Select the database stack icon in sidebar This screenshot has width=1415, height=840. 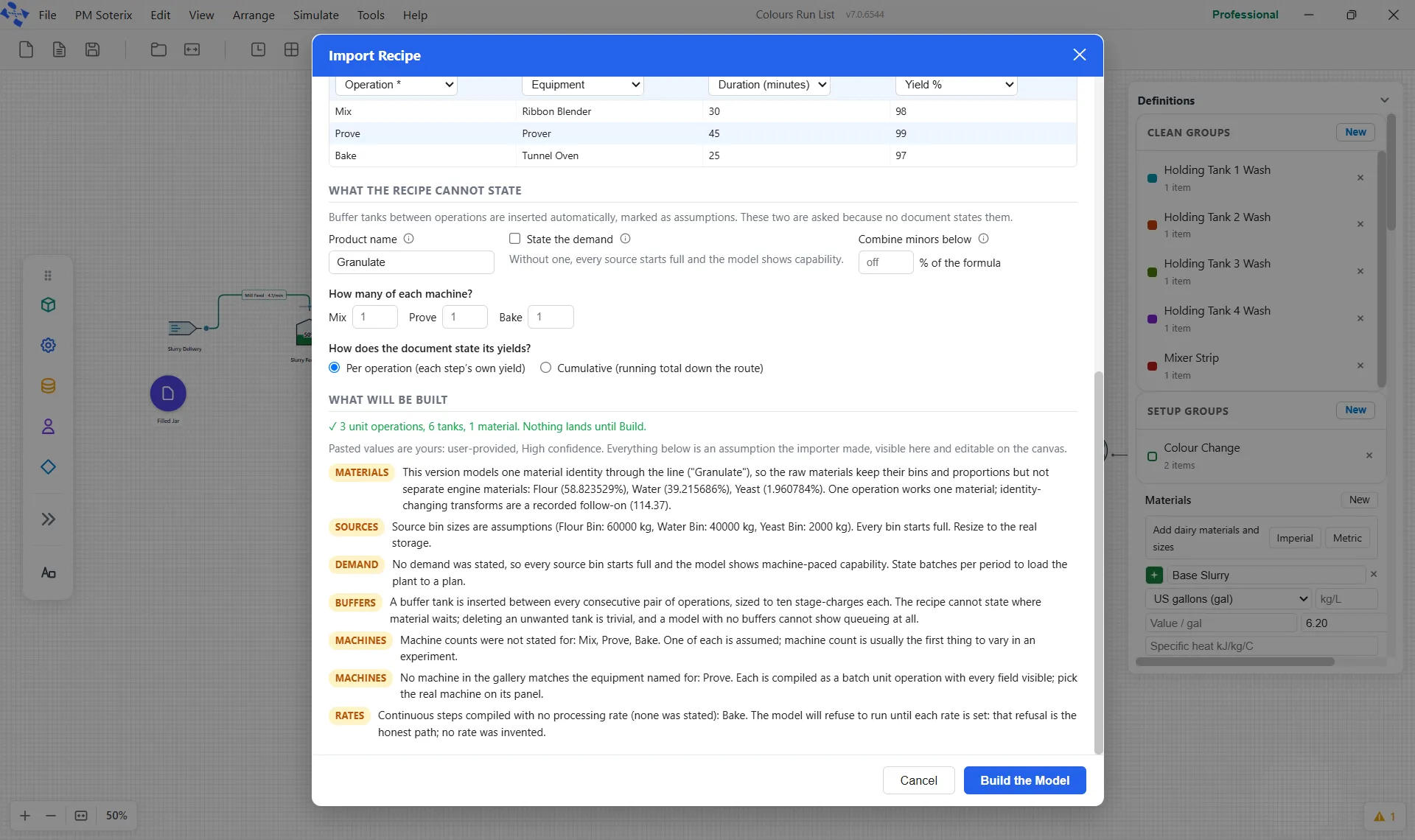(48, 385)
